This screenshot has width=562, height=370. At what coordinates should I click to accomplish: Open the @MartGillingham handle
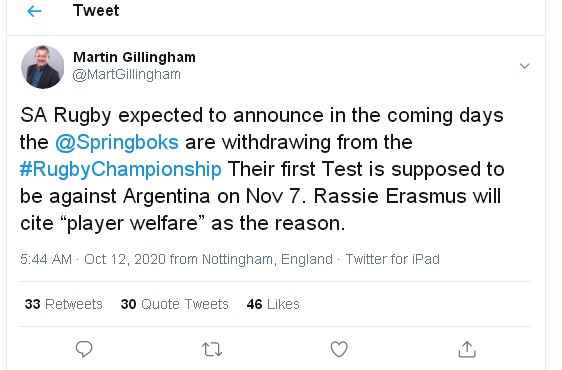pos(127,75)
